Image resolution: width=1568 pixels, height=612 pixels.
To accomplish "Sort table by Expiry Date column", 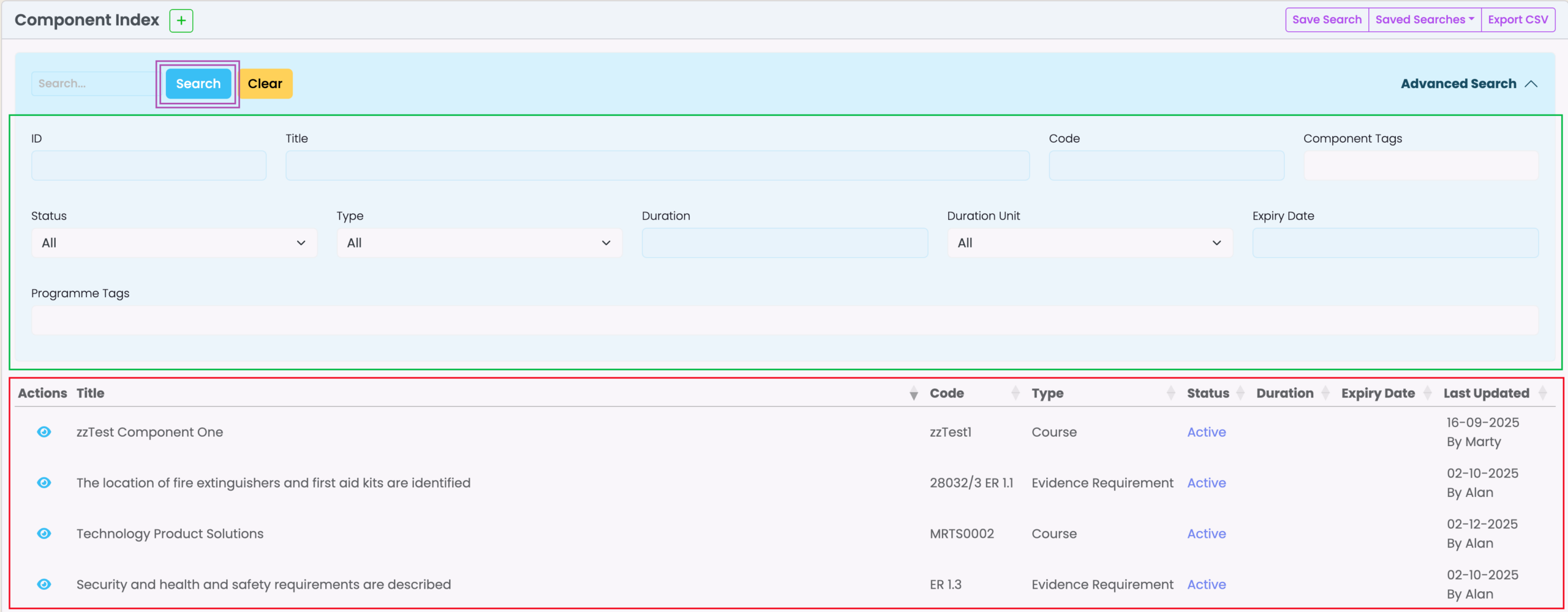I will tap(1427, 393).
